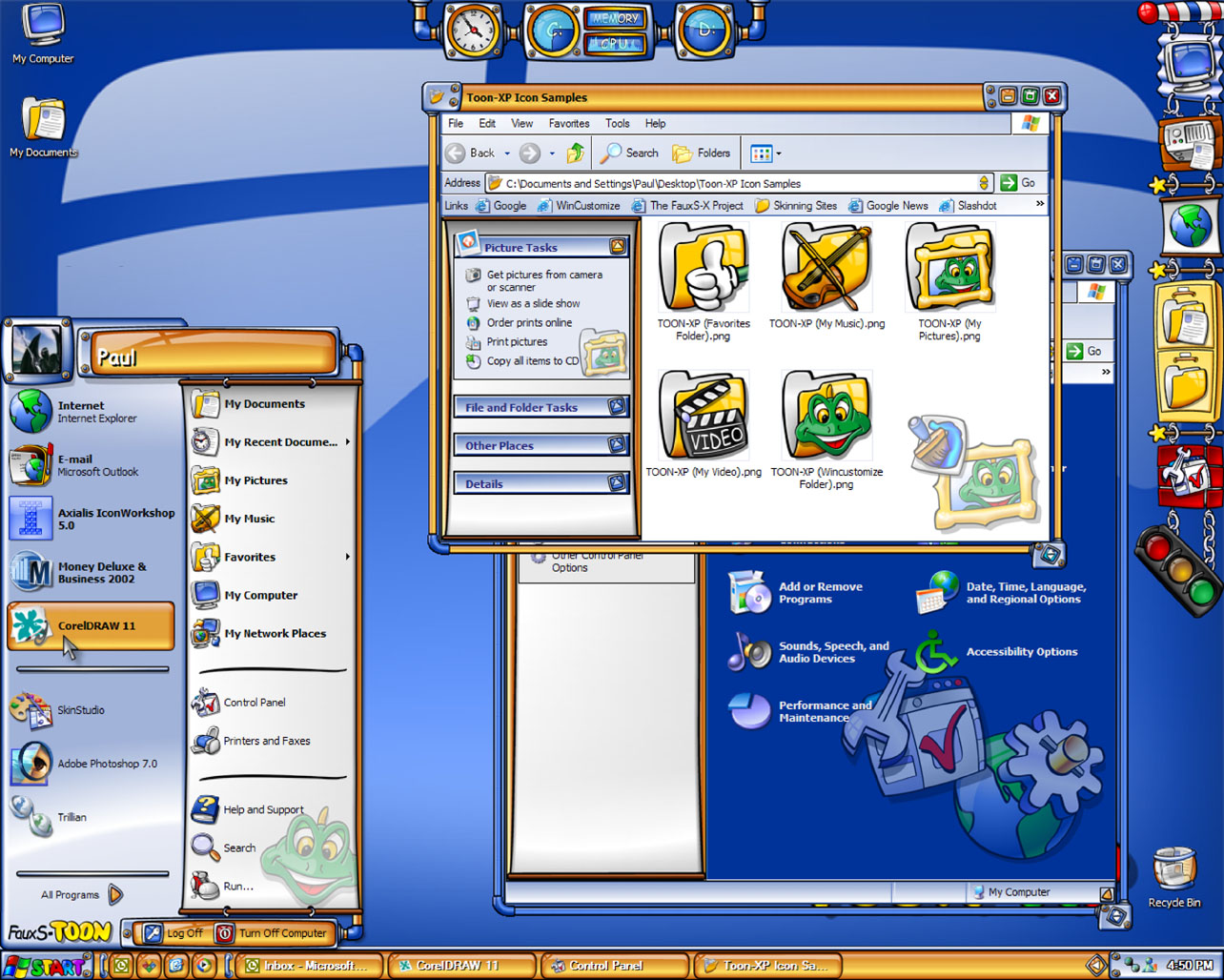Open Back button history dropdown arrow
The width and height of the screenshot is (1224, 980).
click(507, 153)
